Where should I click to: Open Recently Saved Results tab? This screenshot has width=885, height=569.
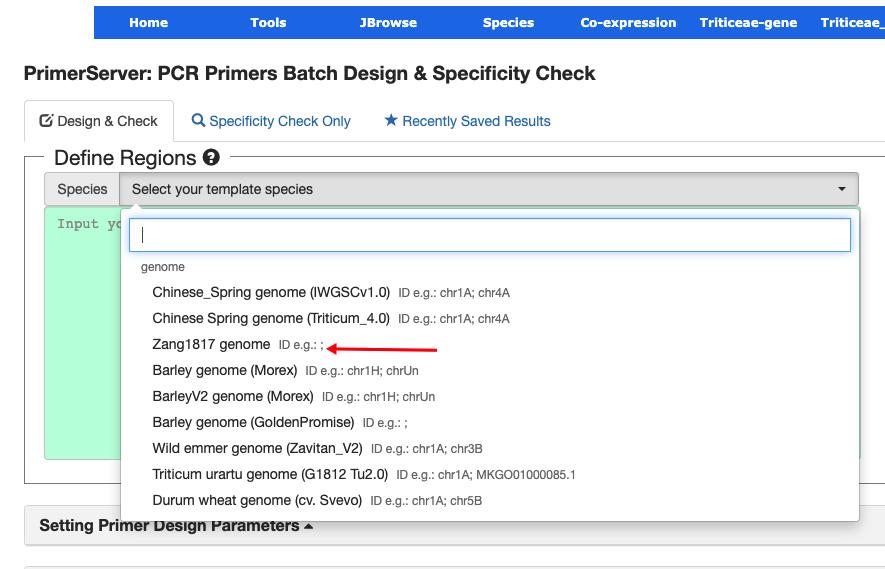tap(467, 121)
